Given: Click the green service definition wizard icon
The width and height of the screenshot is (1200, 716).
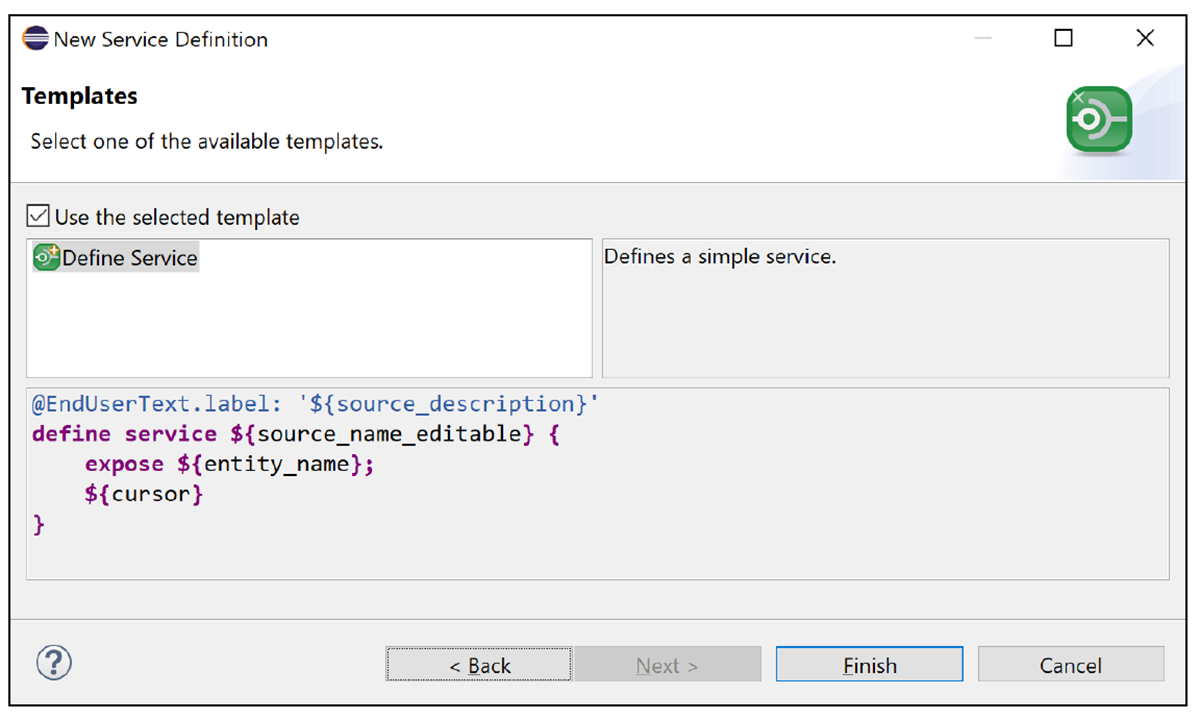Looking at the screenshot, I should (1098, 118).
